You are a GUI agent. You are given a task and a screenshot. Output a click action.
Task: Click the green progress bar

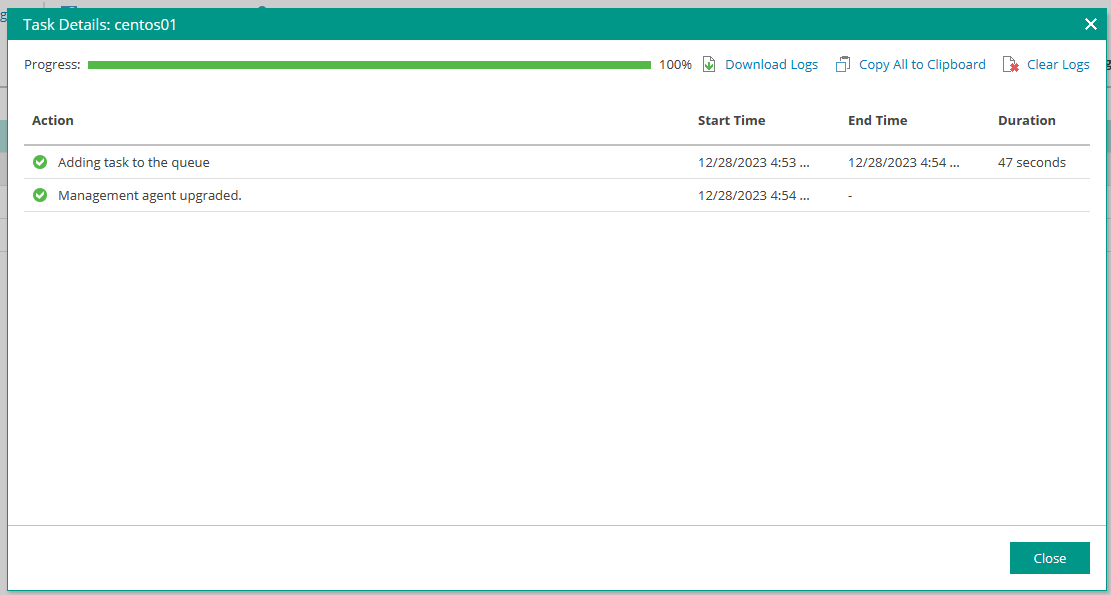pyautogui.click(x=369, y=65)
